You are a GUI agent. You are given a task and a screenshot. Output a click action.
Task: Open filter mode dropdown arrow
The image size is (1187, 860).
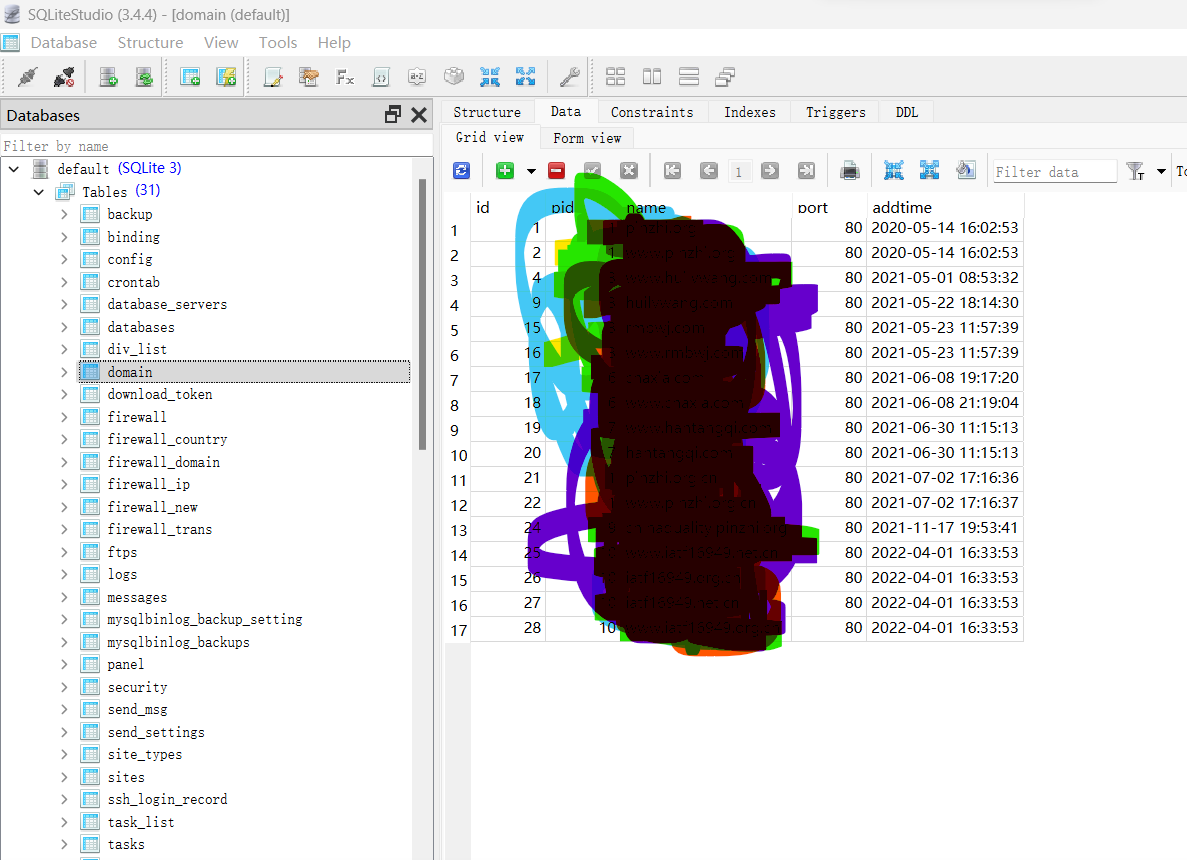(1161, 172)
